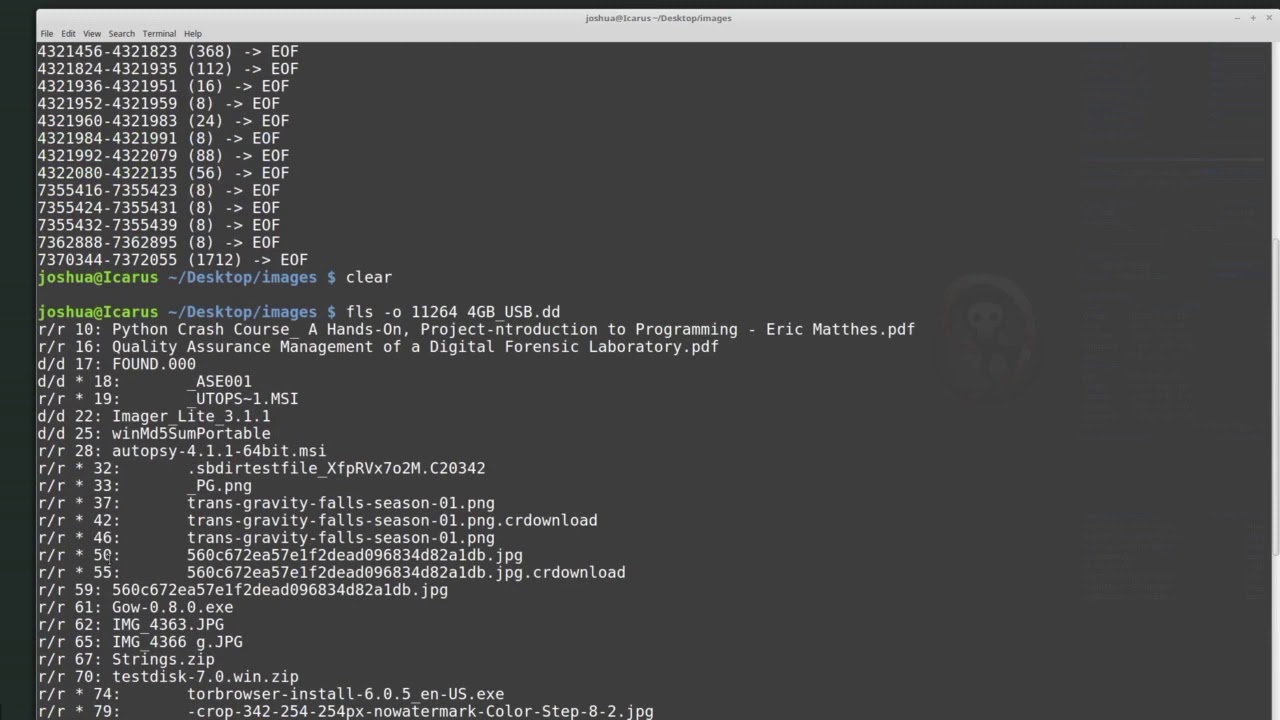The image size is (1280, 720).
Task: Click the IMG_4363.JPG entry
Action: point(131,625)
